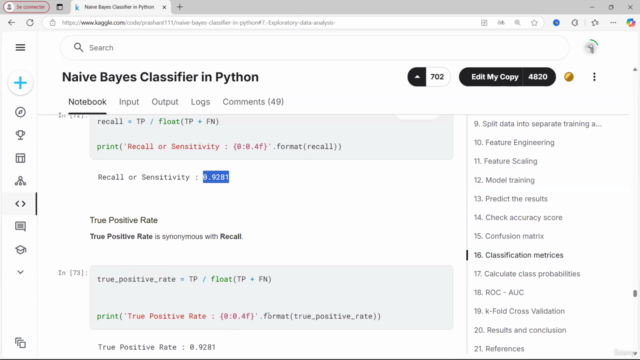
Task: Open browser favorites list icon
Action: [x=595, y=23]
